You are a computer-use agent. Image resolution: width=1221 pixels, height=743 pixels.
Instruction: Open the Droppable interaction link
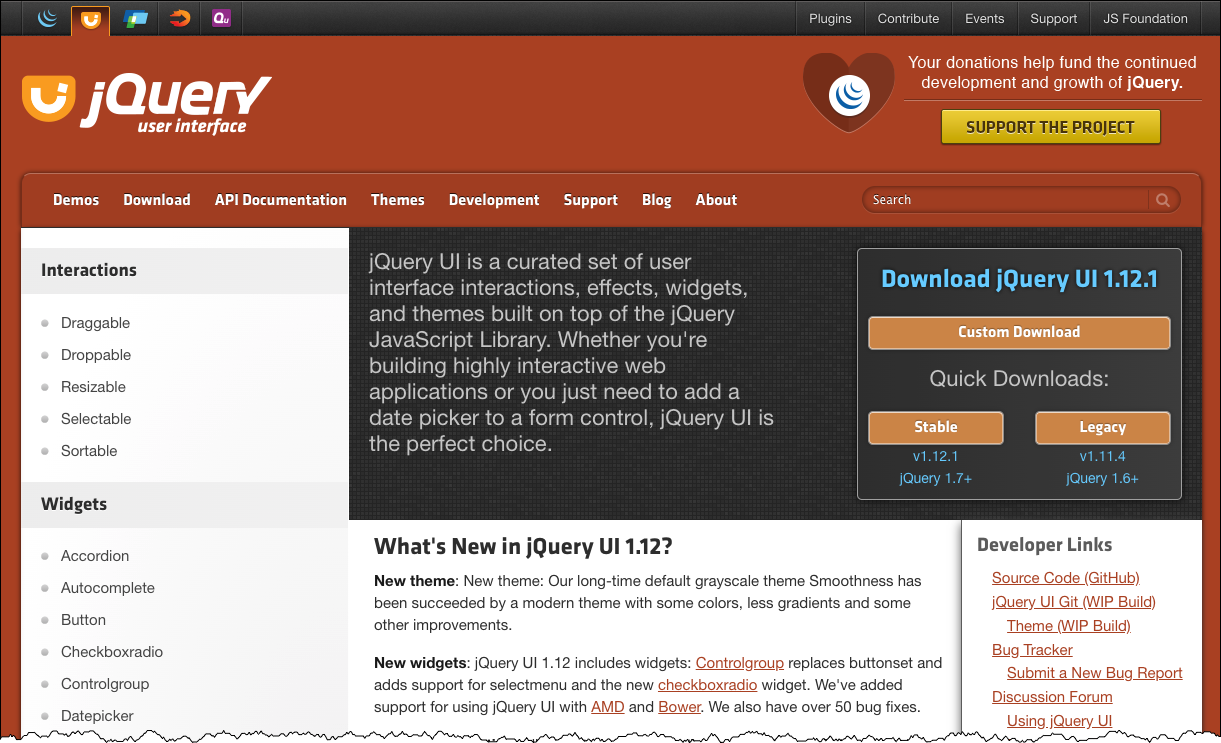coord(96,355)
